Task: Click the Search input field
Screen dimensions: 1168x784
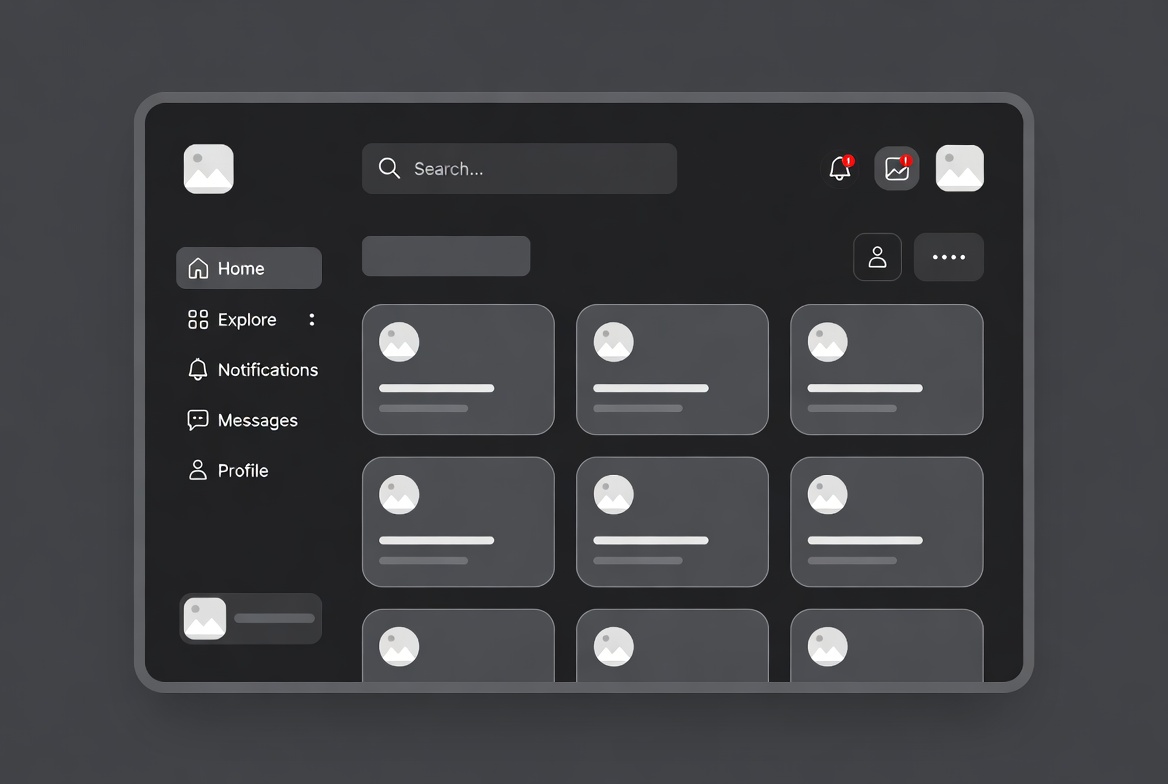Action: [519, 168]
